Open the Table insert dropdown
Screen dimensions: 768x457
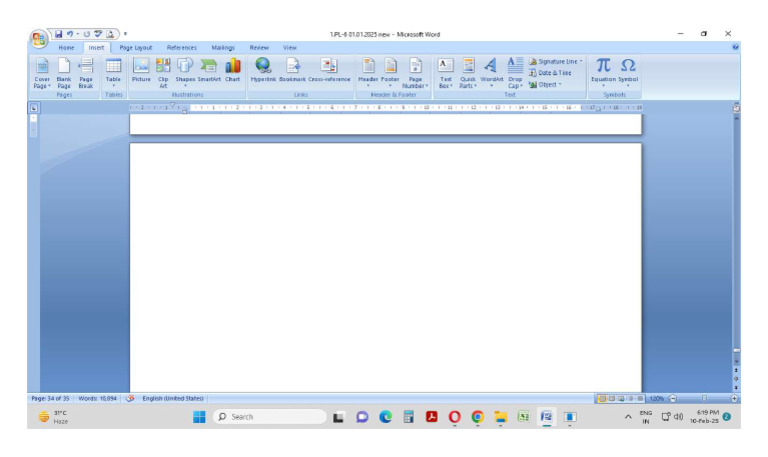(x=113, y=73)
